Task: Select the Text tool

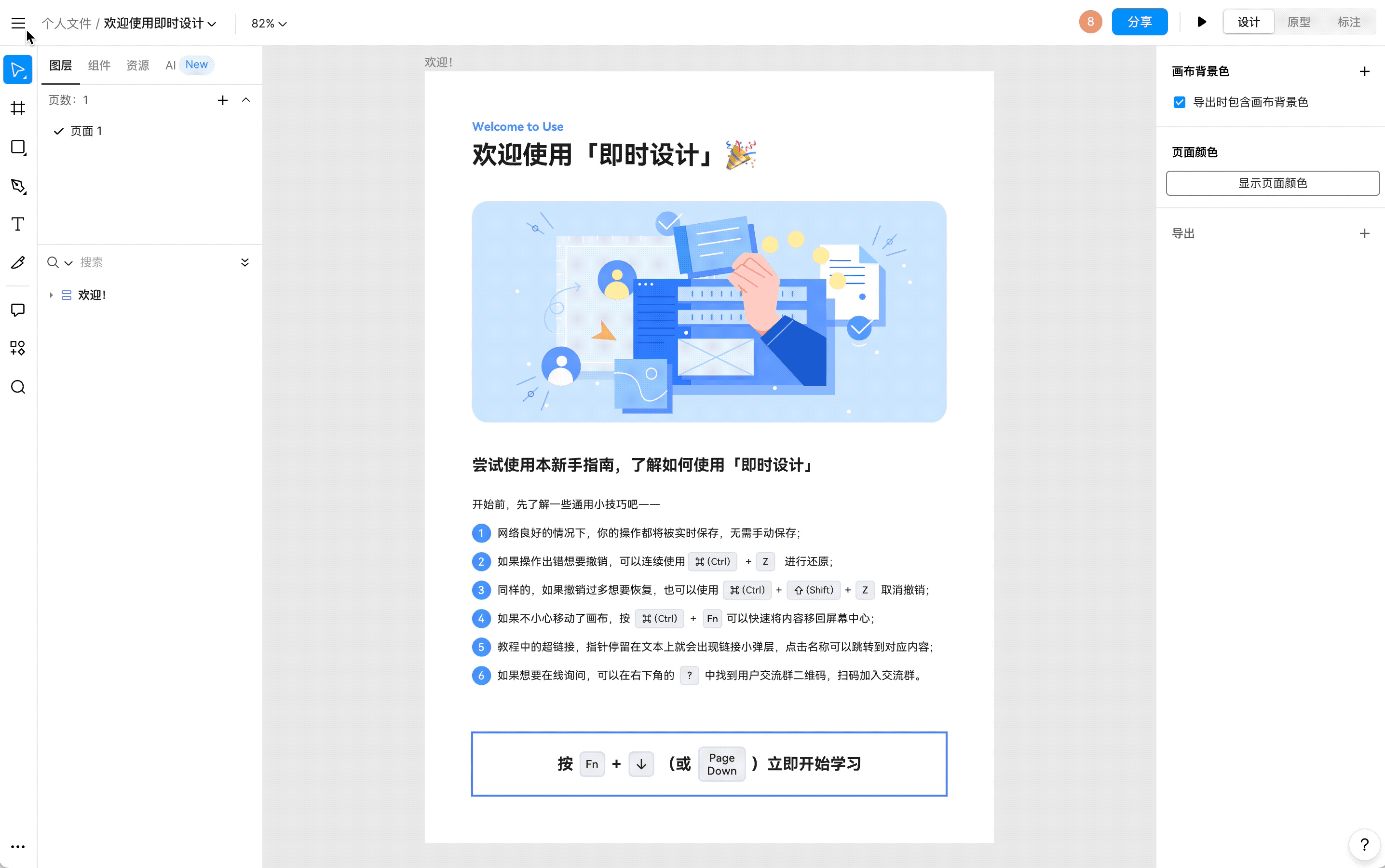Action: click(18, 224)
